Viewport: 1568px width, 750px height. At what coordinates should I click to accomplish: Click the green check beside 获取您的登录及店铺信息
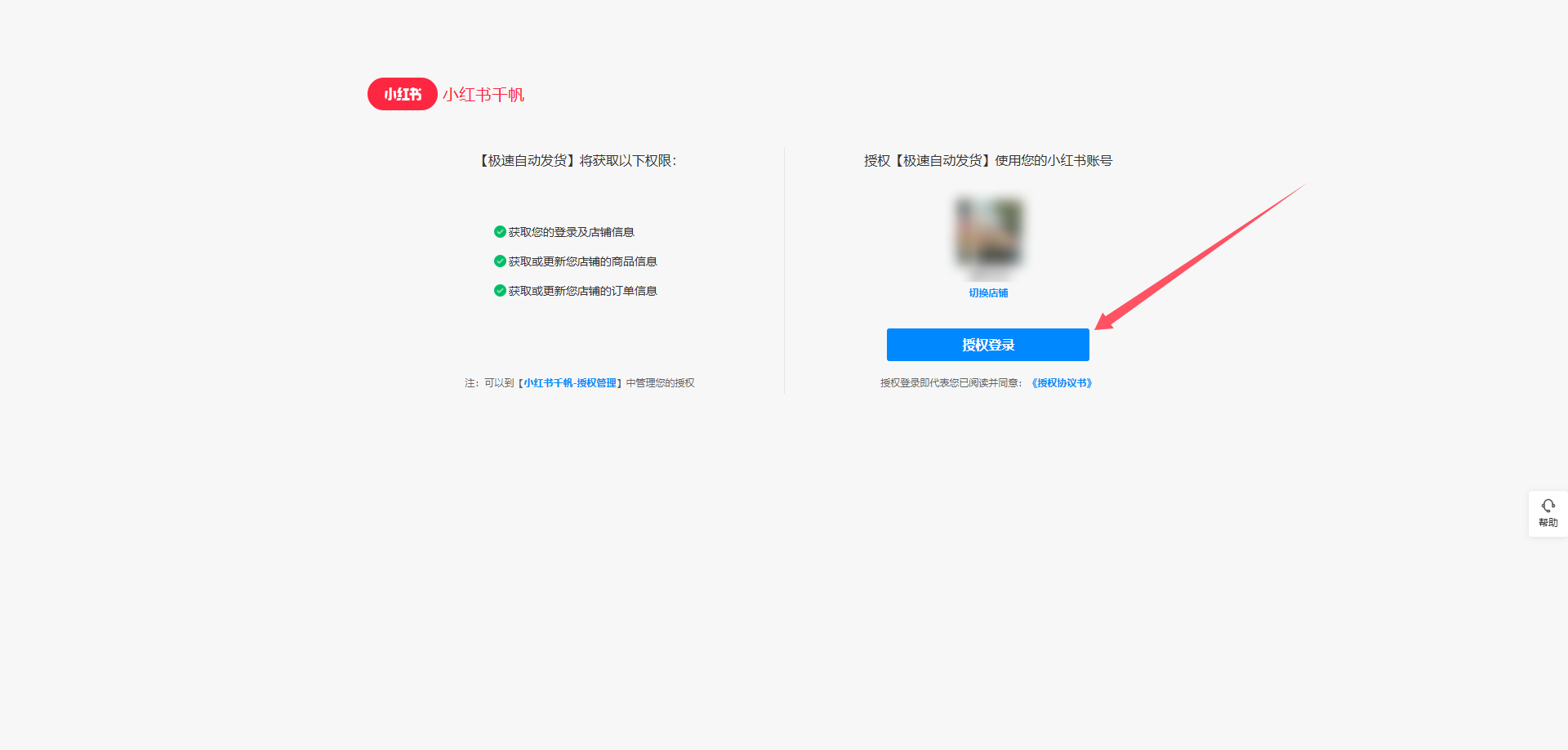click(x=500, y=232)
